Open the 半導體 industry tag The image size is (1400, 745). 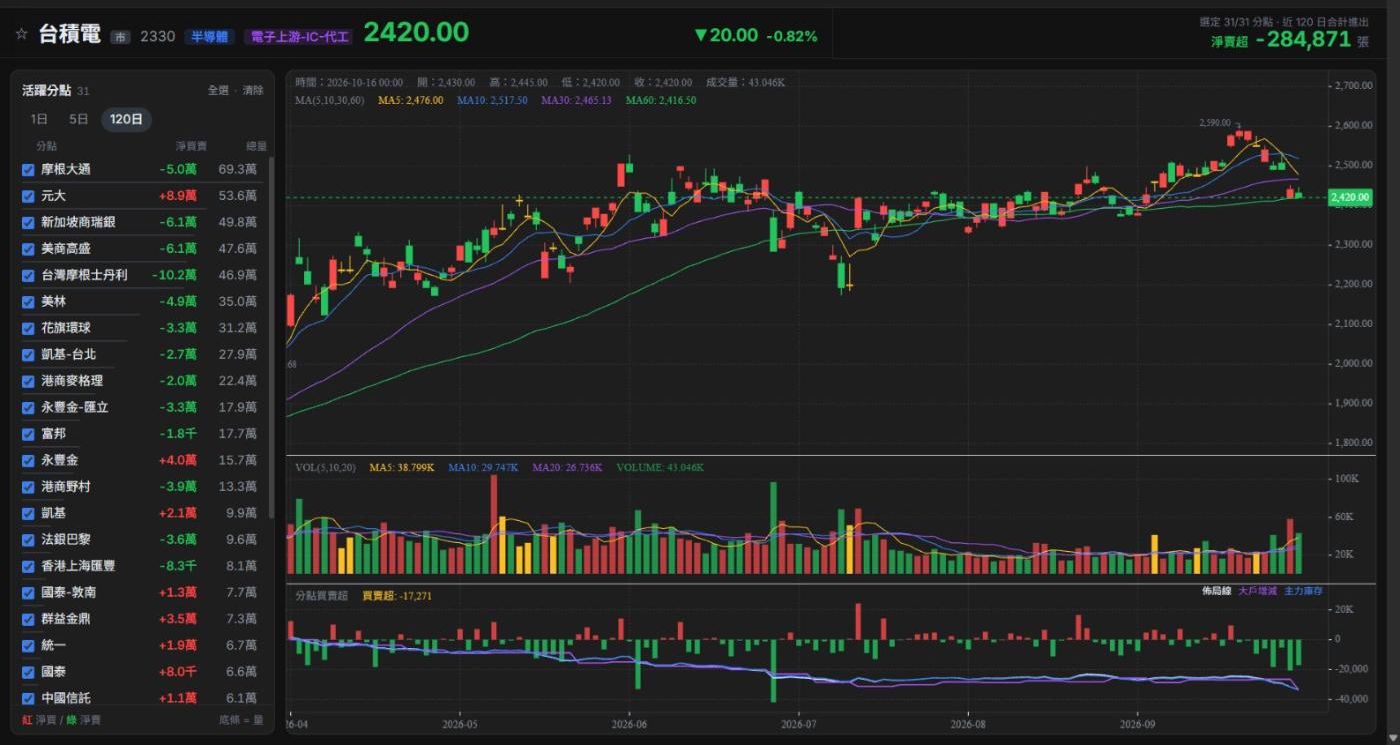210,37
